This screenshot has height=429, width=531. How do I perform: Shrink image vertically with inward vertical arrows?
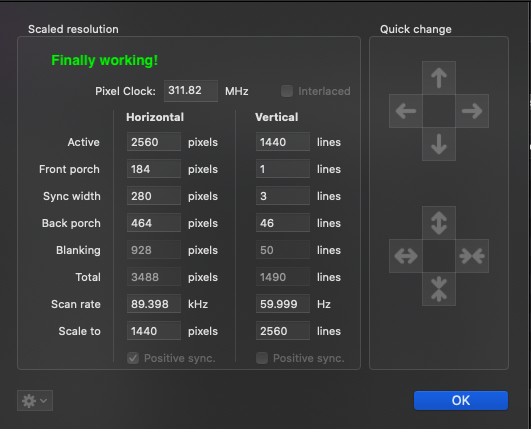(x=439, y=289)
